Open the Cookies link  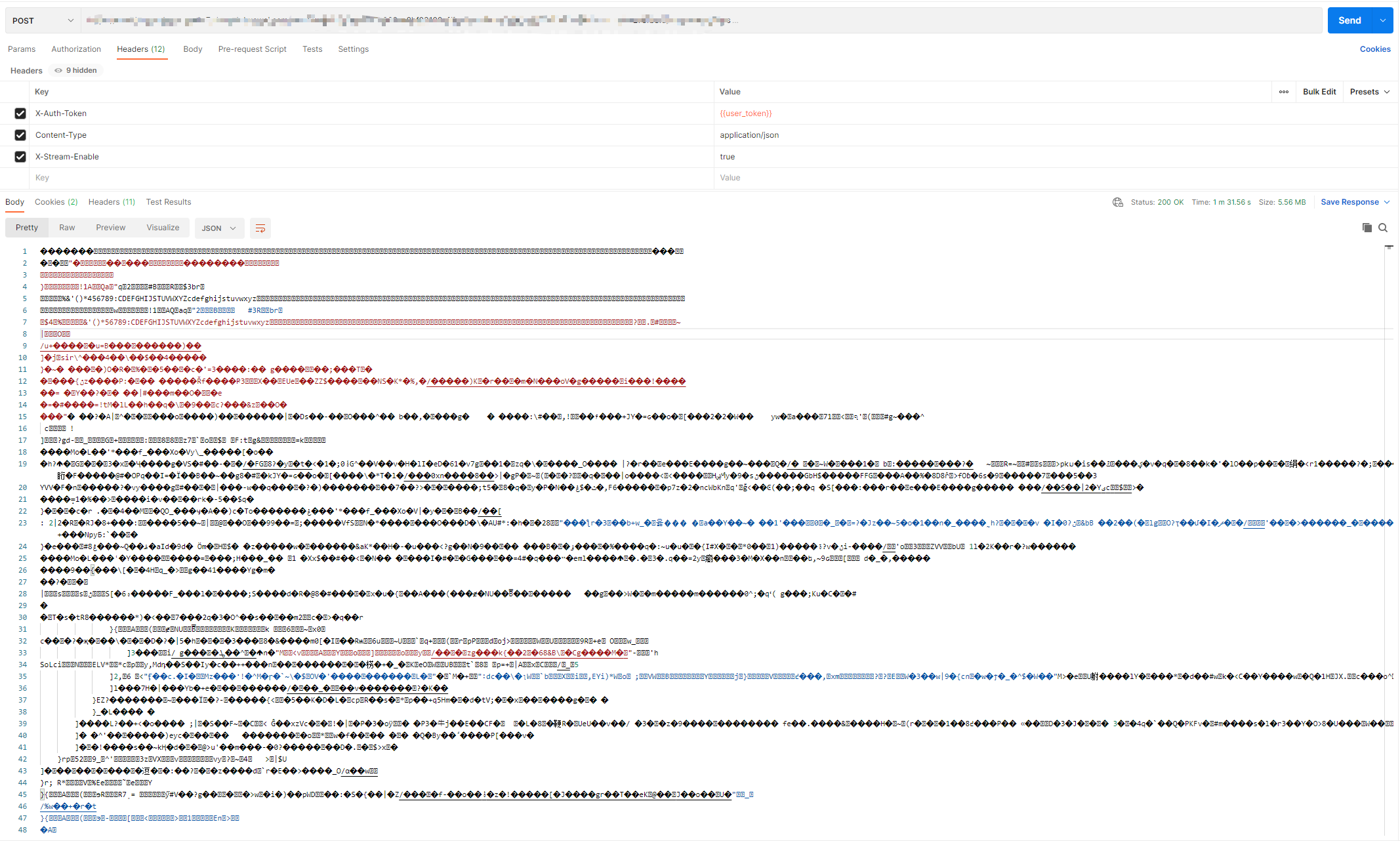click(1375, 49)
